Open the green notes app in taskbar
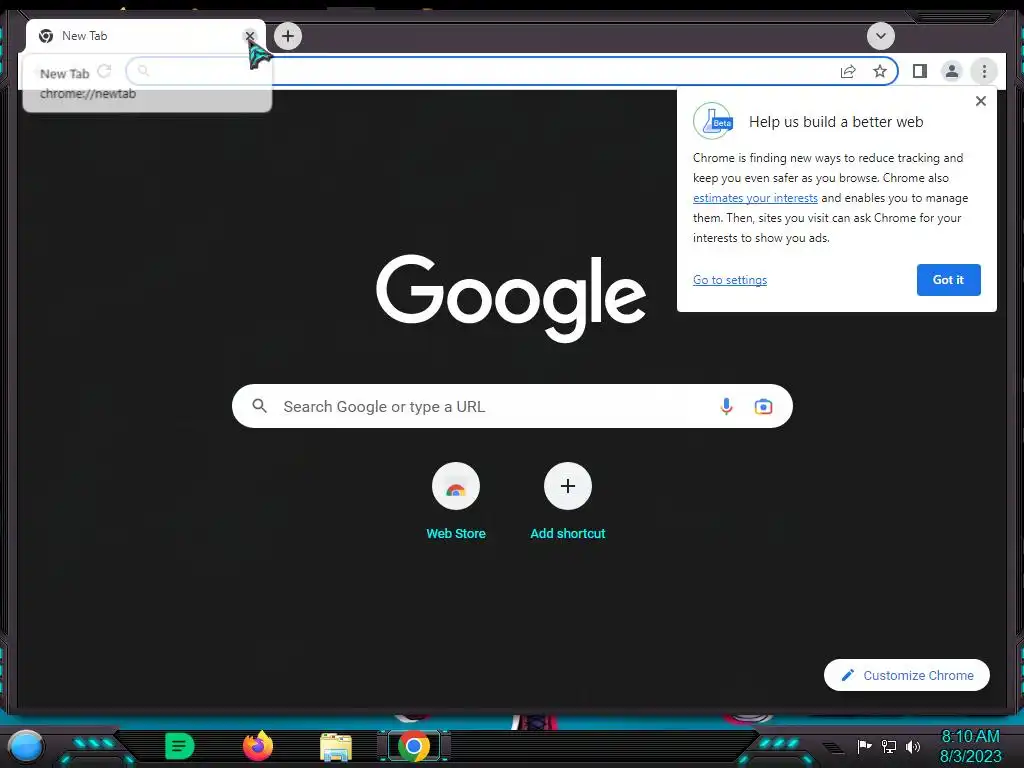 click(179, 746)
